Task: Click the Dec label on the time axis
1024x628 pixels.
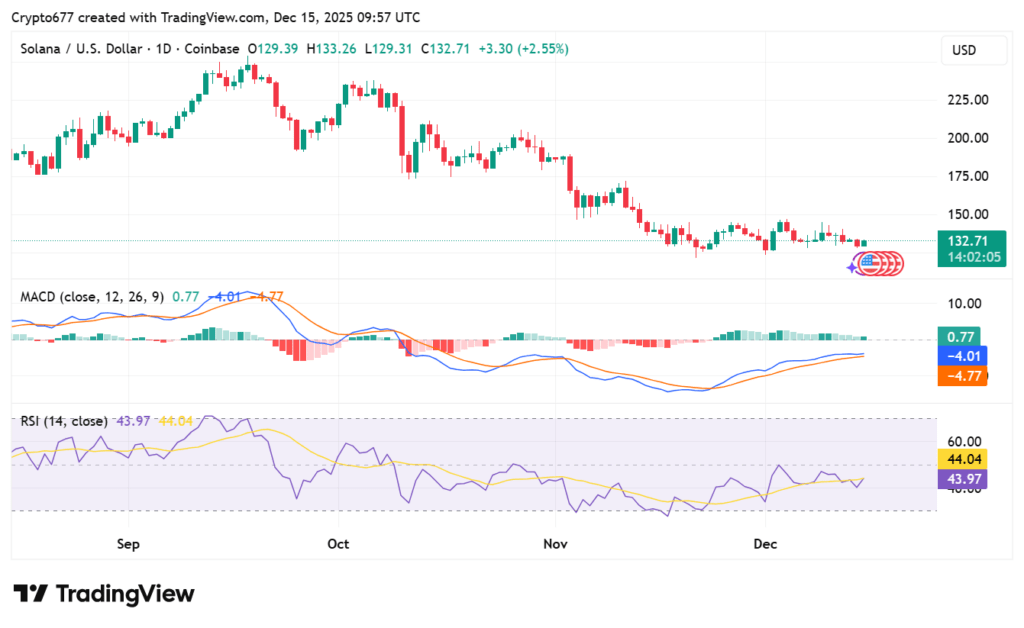Action: point(765,544)
